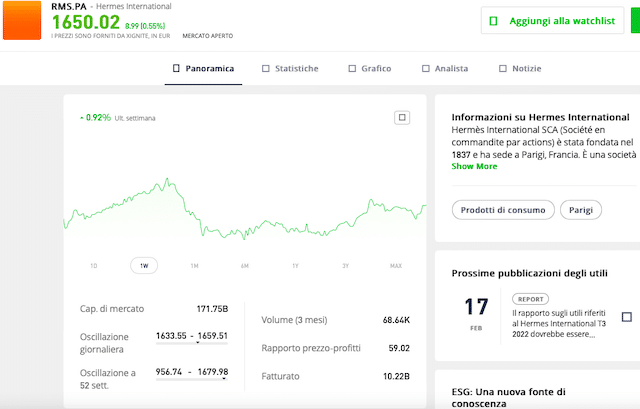Click the Parigi tag
This screenshot has width=640, height=409.
point(581,210)
